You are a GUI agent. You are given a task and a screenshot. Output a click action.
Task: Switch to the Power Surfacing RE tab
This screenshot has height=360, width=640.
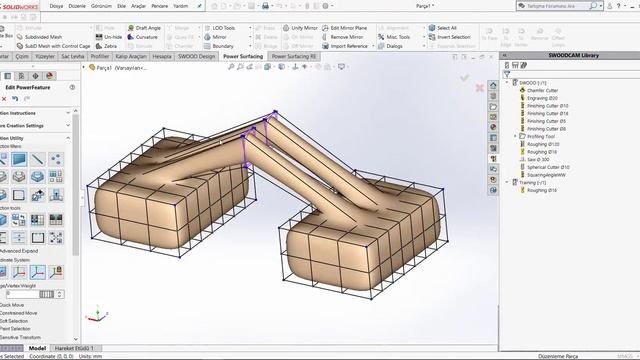click(294, 56)
